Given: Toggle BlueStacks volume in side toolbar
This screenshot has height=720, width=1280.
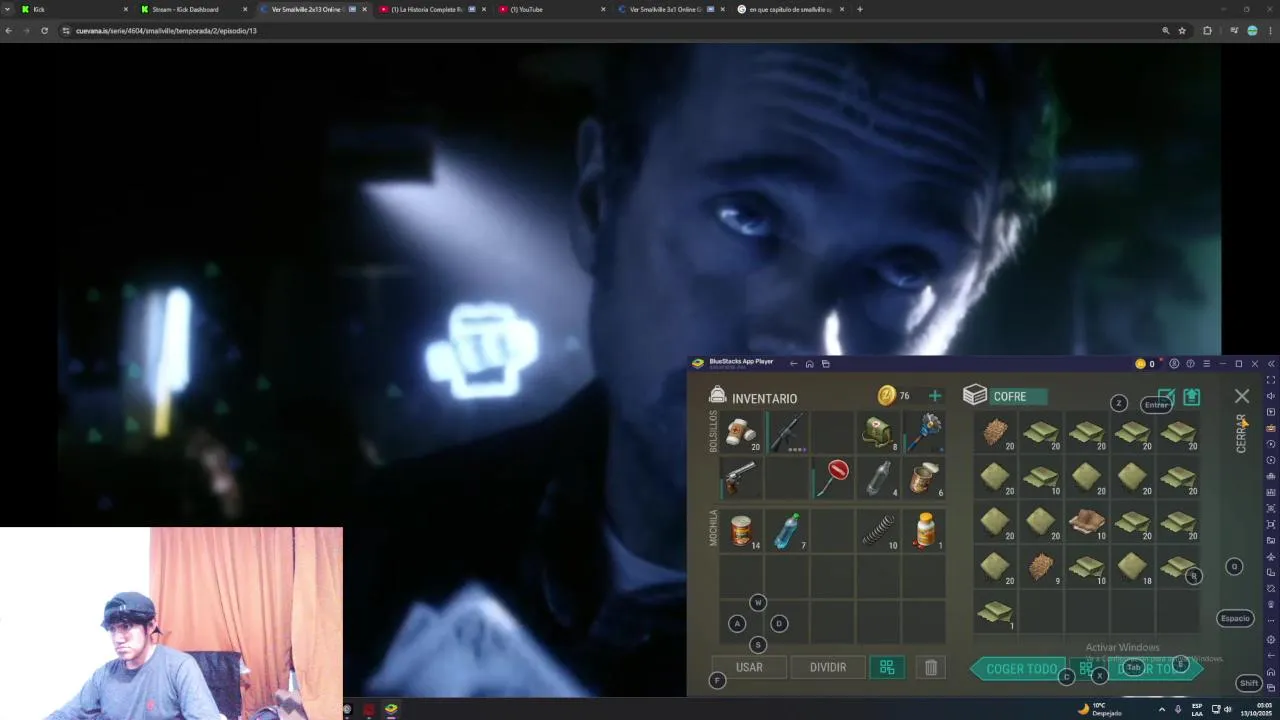Looking at the screenshot, I should point(1271,396).
